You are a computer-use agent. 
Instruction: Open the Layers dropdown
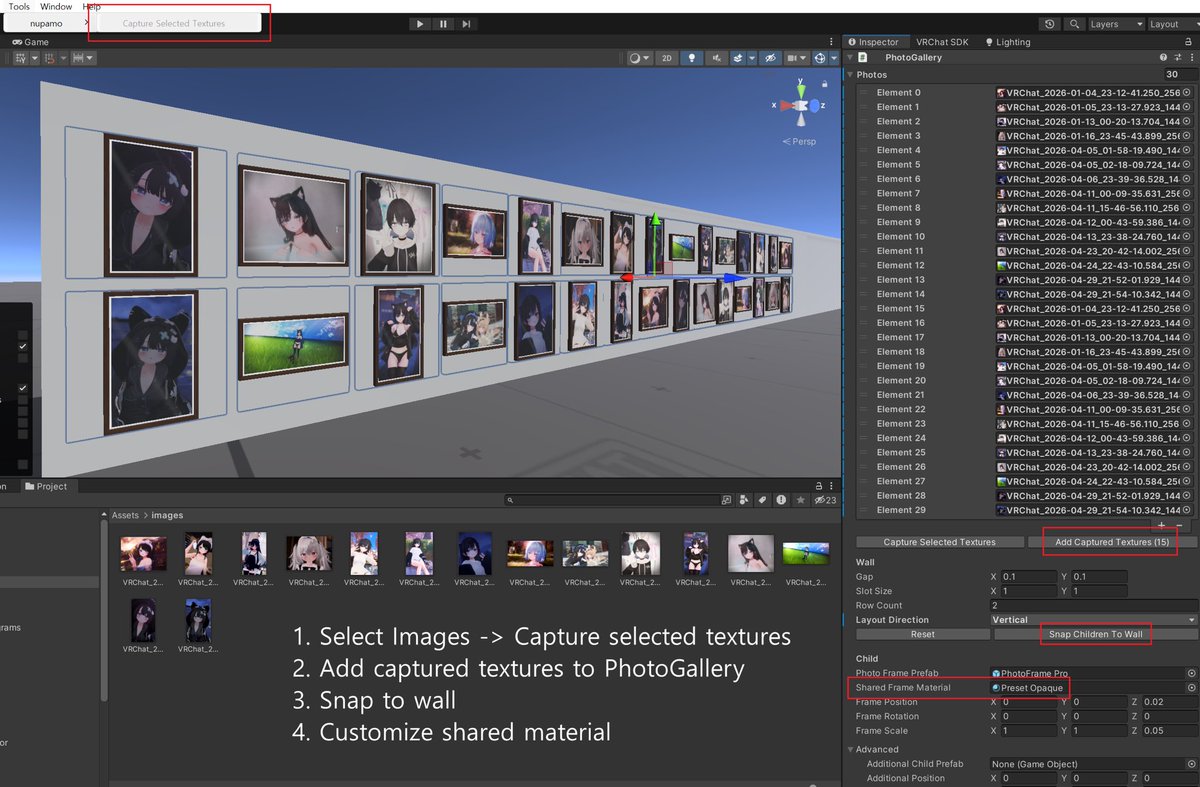[x=1115, y=24]
